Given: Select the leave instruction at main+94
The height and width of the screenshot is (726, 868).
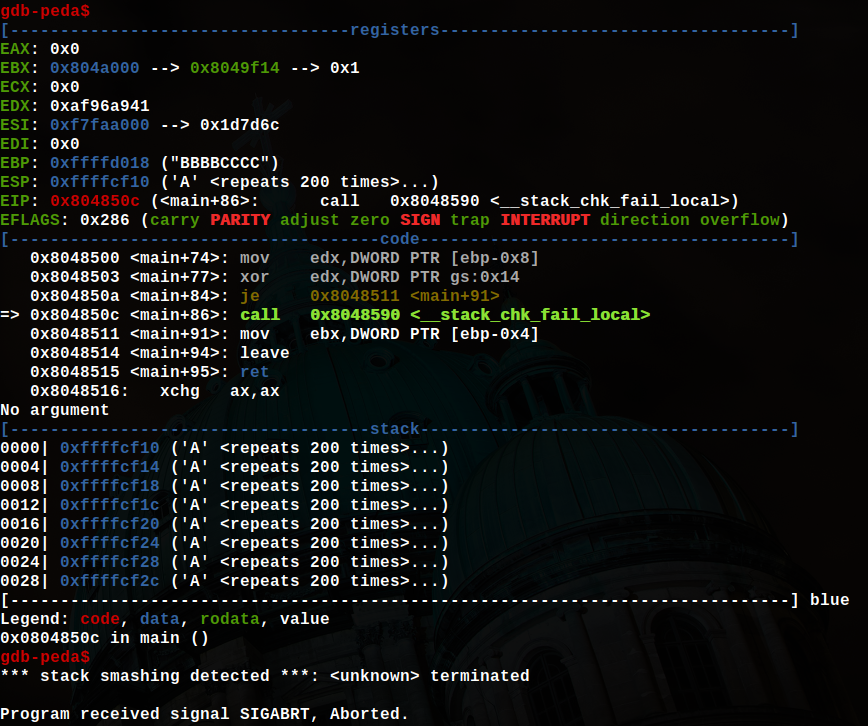Looking at the screenshot, I should tap(159, 353).
